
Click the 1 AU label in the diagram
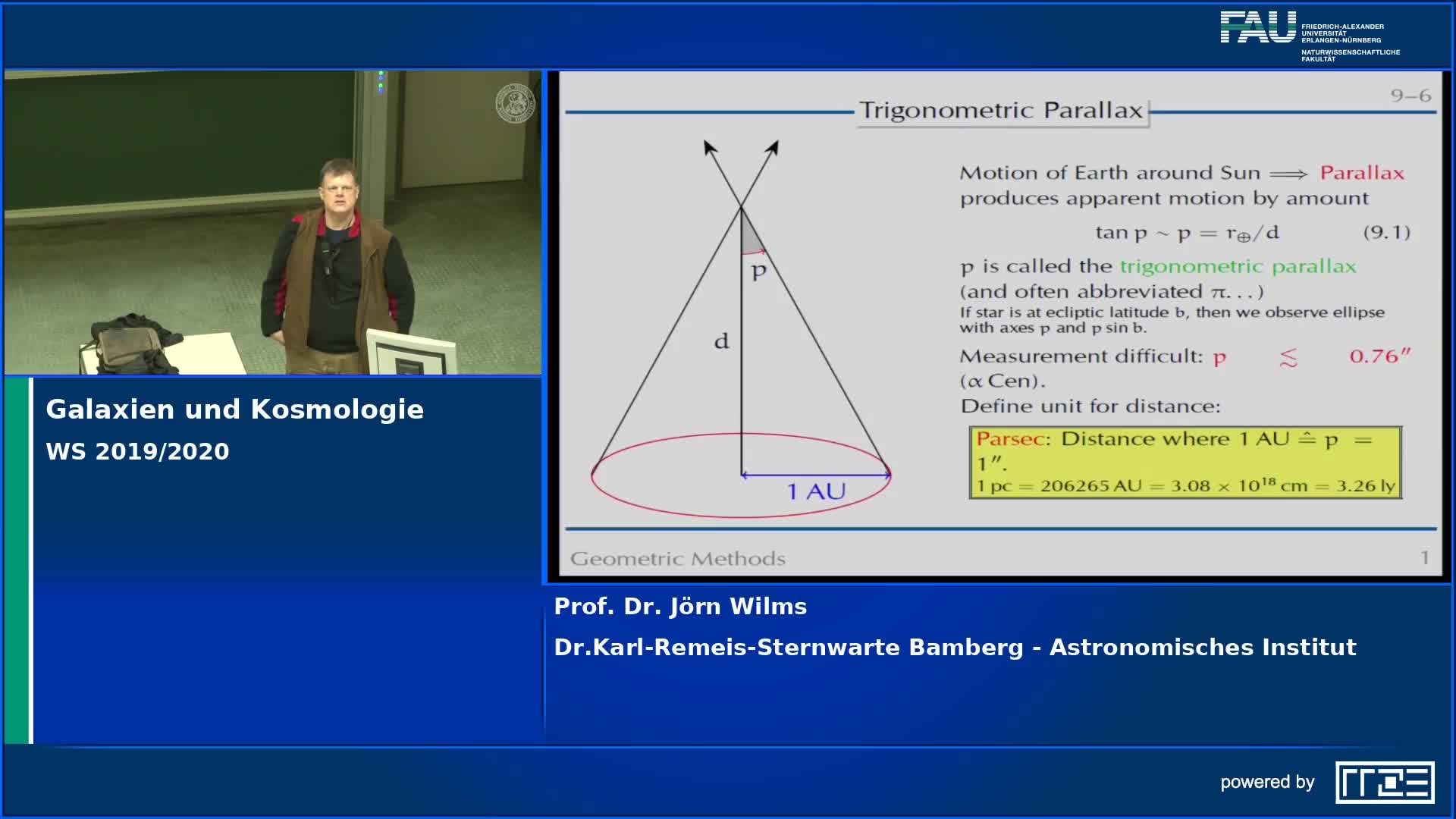[816, 491]
